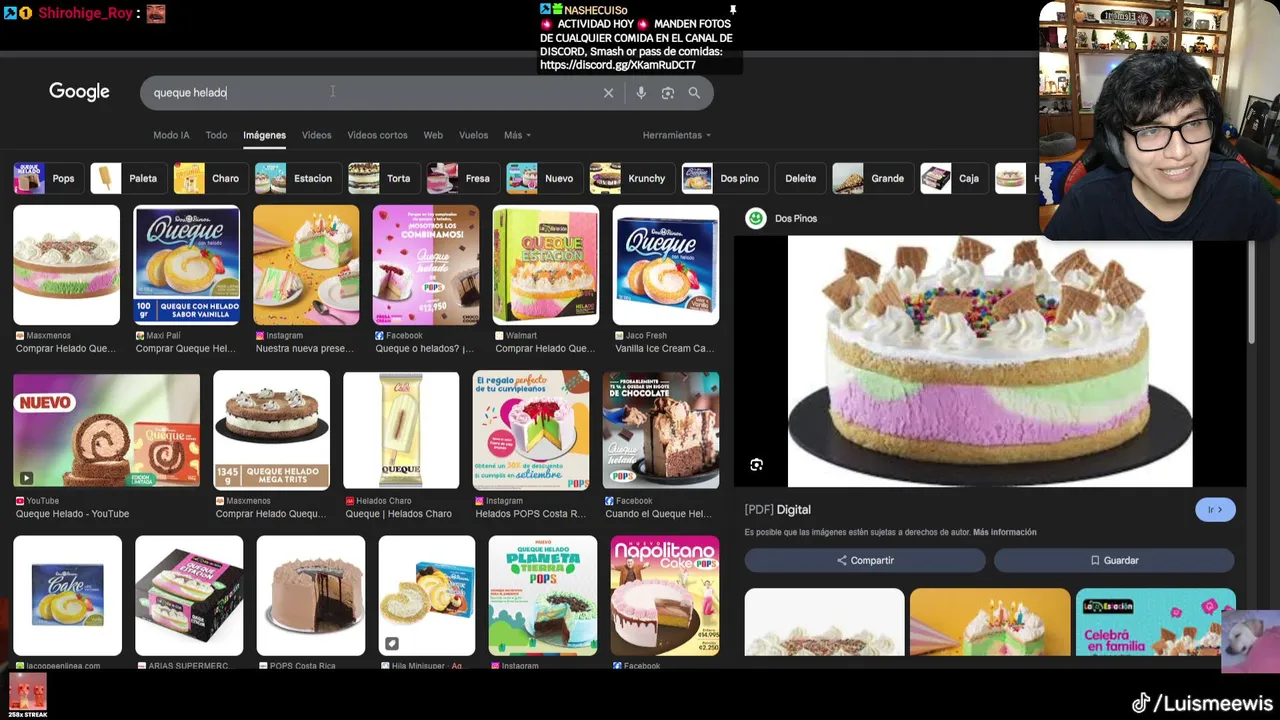Select the Krunchy filter chip

coord(631,178)
